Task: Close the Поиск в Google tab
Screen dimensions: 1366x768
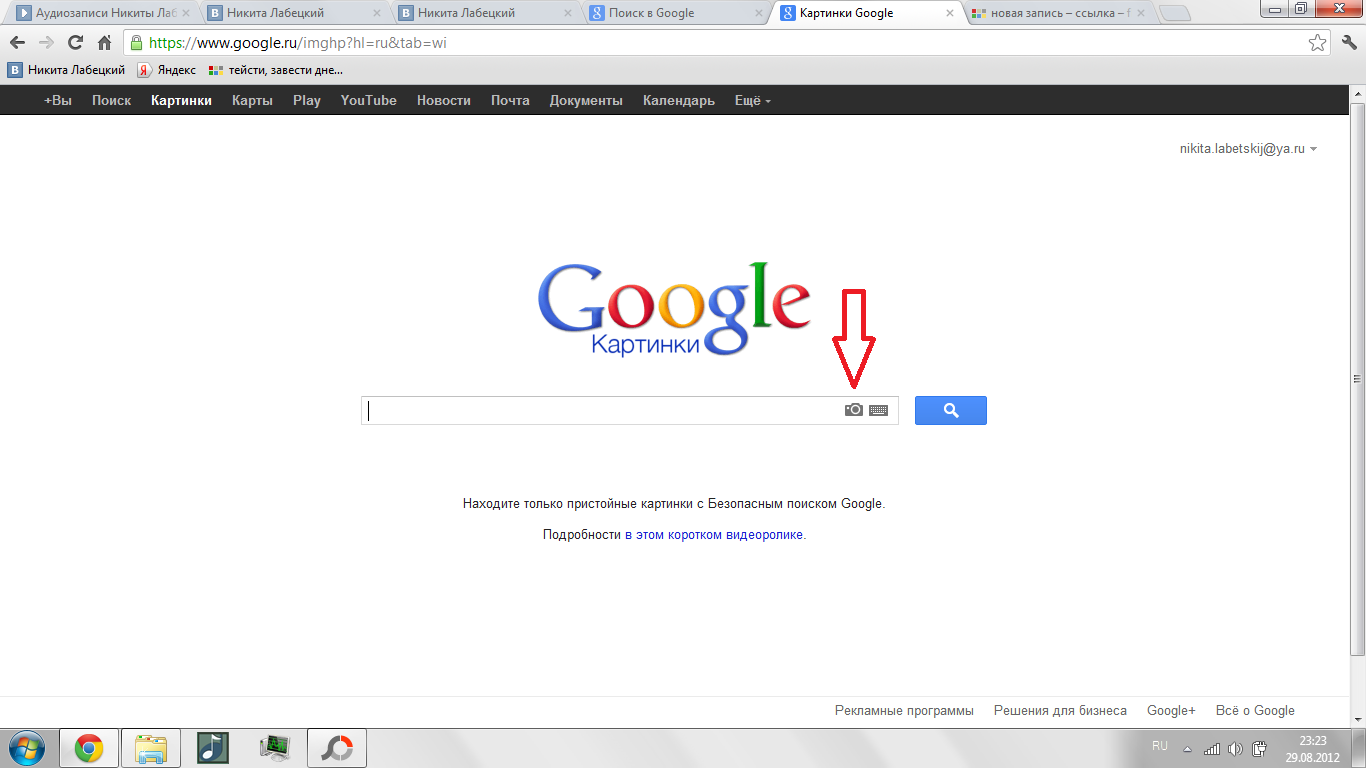Action: point(759,13)
